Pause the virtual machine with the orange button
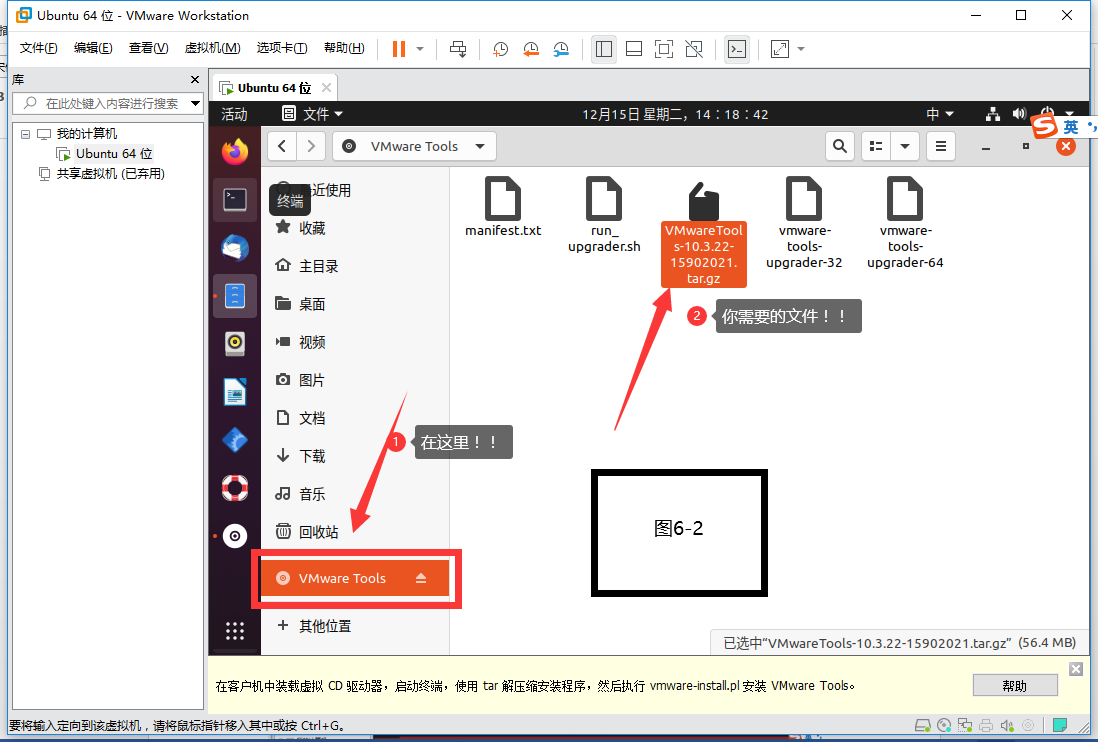The height and width of the screenshot is (742, 1098). [x=398, y=49]
